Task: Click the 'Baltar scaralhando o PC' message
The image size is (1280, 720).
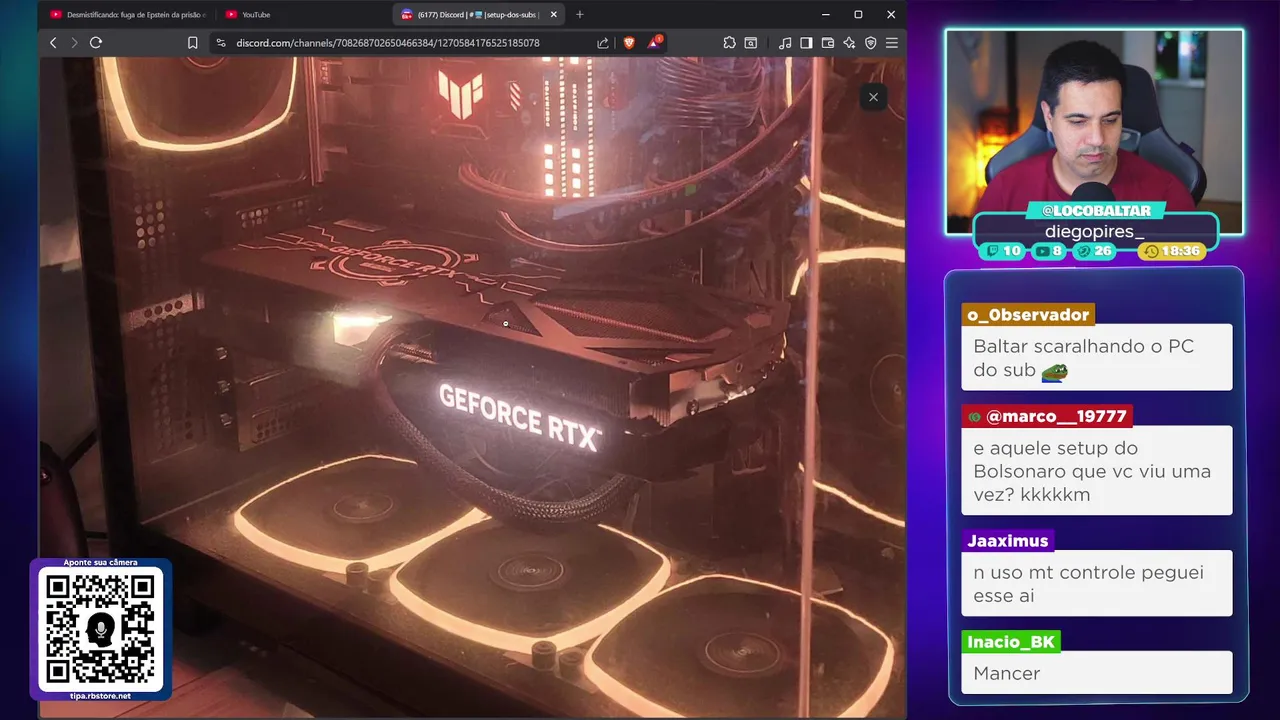Action: pyautogui.click(x=1096, y=358)
